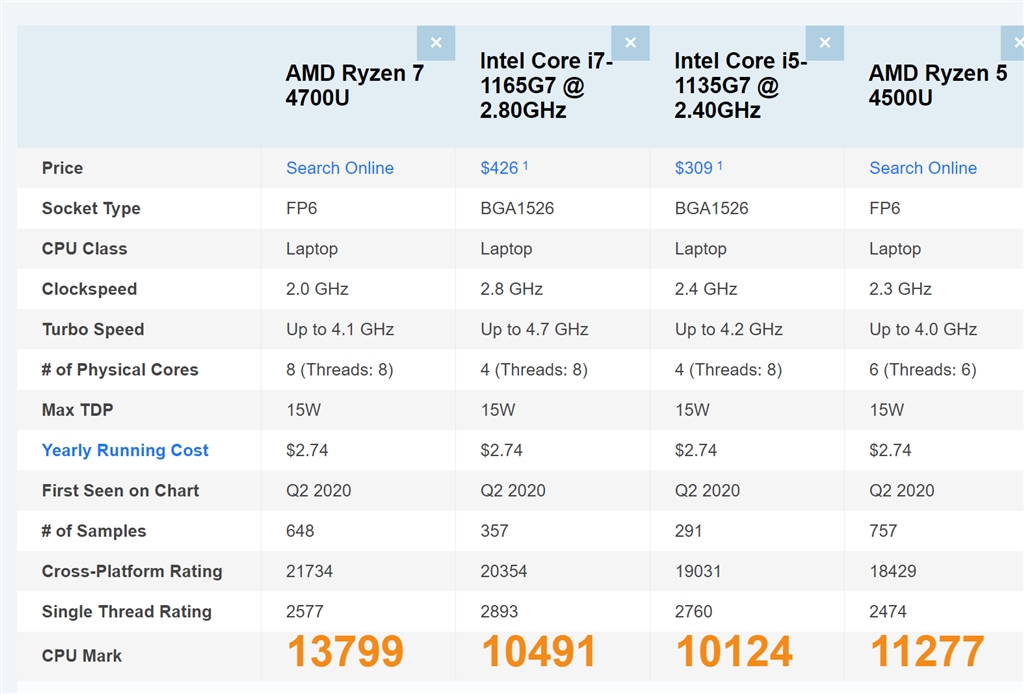Click the Single Thread Rating row label
This screenshot has height=694, width=1024.
(x=126, y=611)
